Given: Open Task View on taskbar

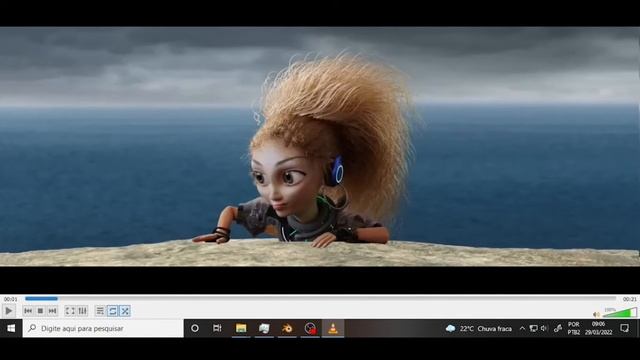Looking at the screenshot, I should tap(217, 328).
